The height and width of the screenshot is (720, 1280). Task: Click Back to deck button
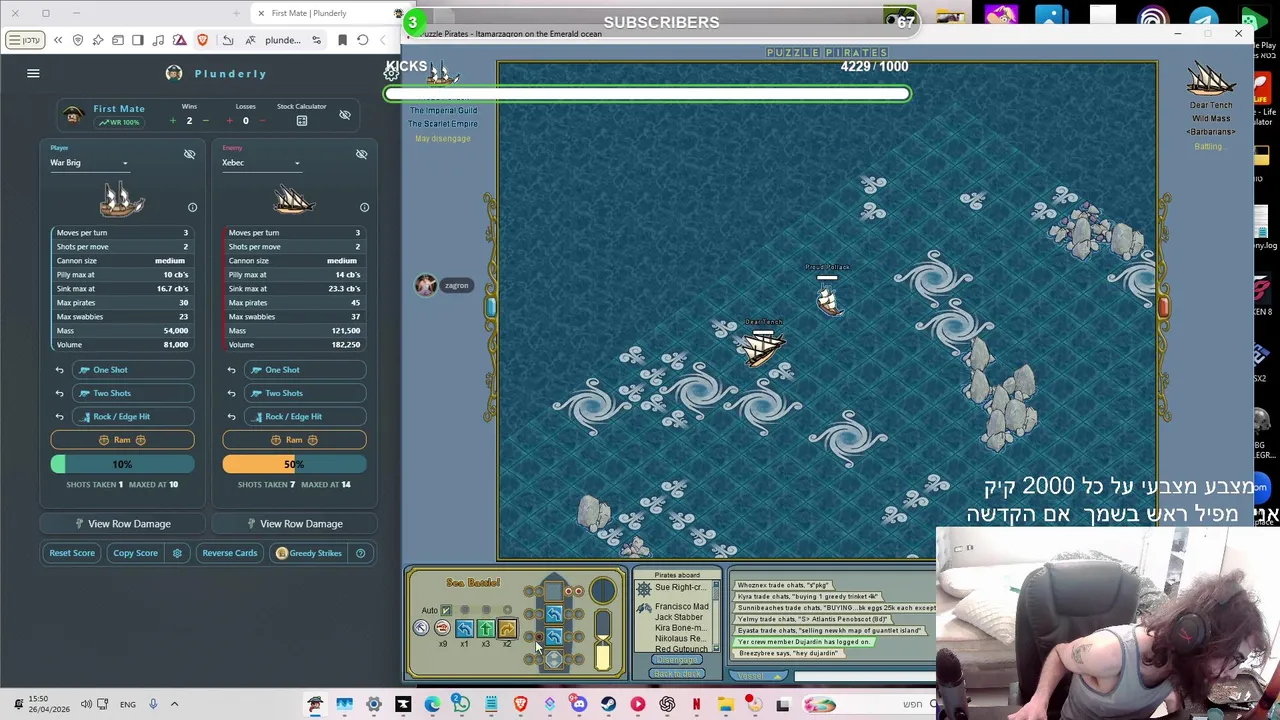[x=677, y=673]
